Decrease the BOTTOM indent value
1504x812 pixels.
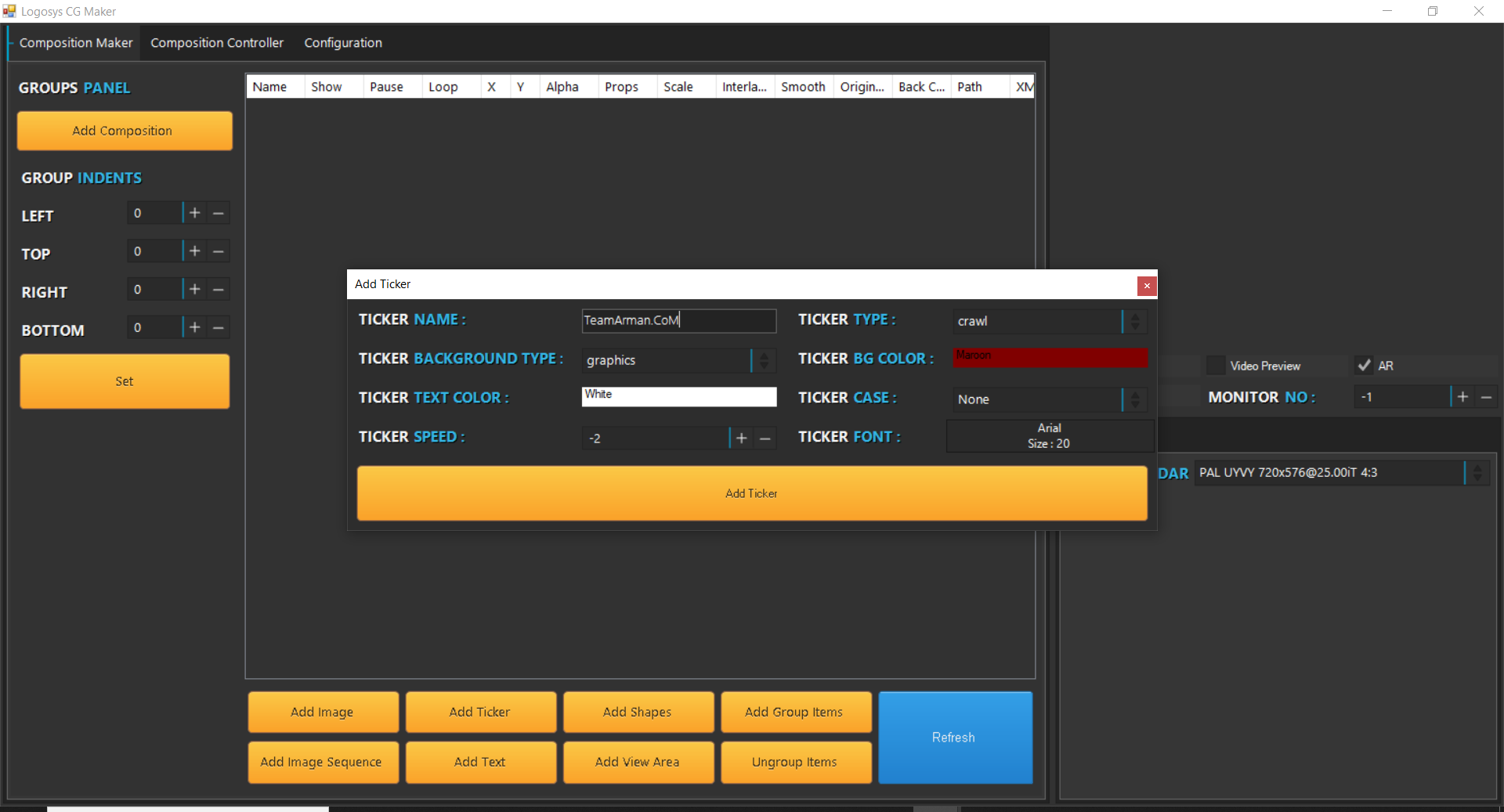(x=219, y=328)
